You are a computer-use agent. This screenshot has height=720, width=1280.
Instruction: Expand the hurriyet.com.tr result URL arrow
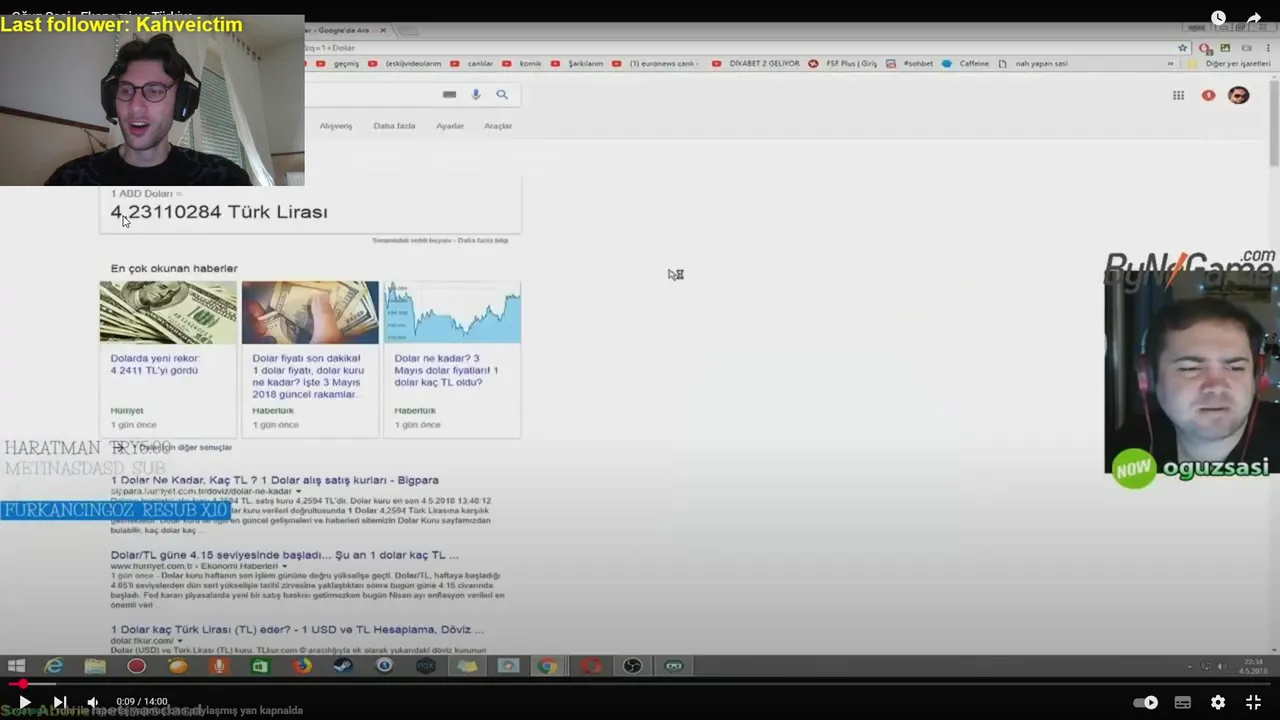(x=284, y=566)
